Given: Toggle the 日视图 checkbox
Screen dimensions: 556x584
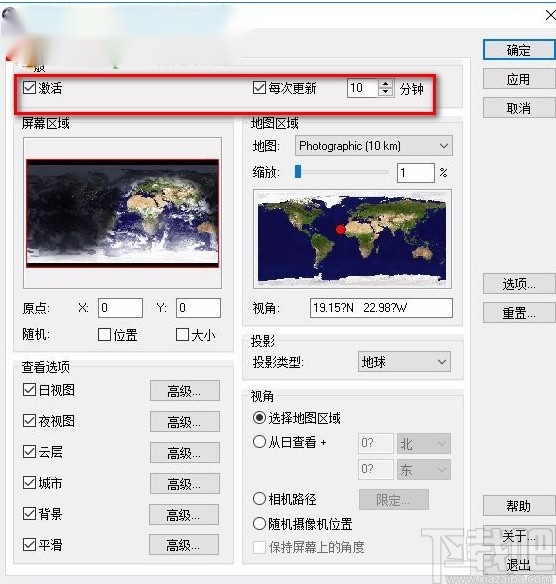Looking at the screenshot, I should 29,390.
